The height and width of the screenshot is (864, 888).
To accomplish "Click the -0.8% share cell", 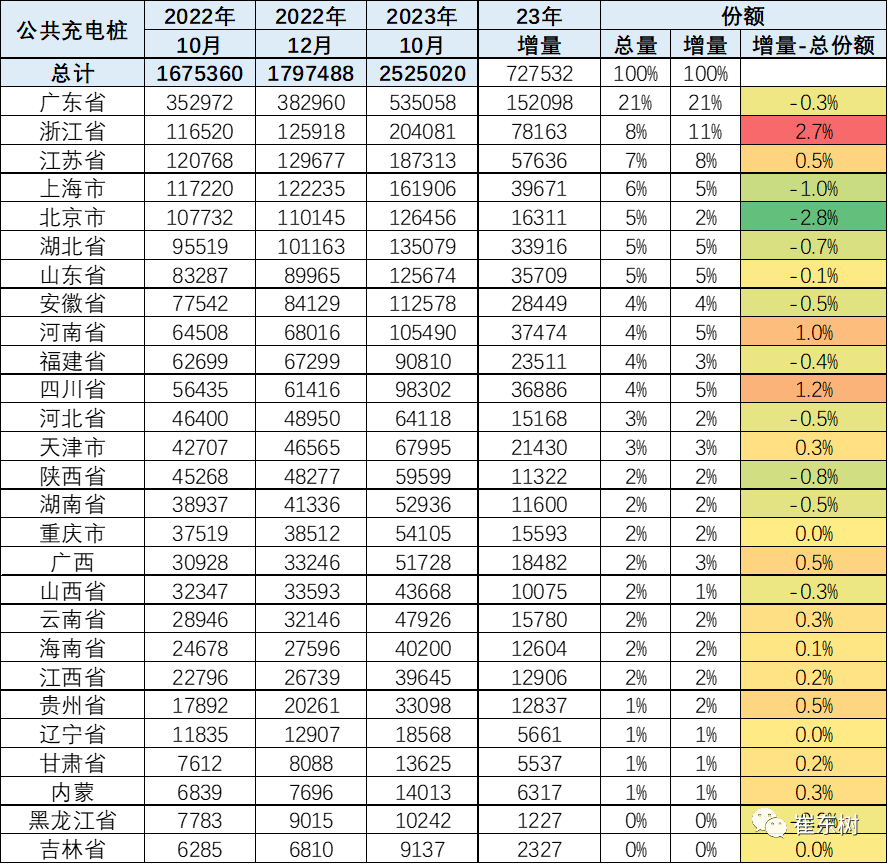I will point(813,476).
